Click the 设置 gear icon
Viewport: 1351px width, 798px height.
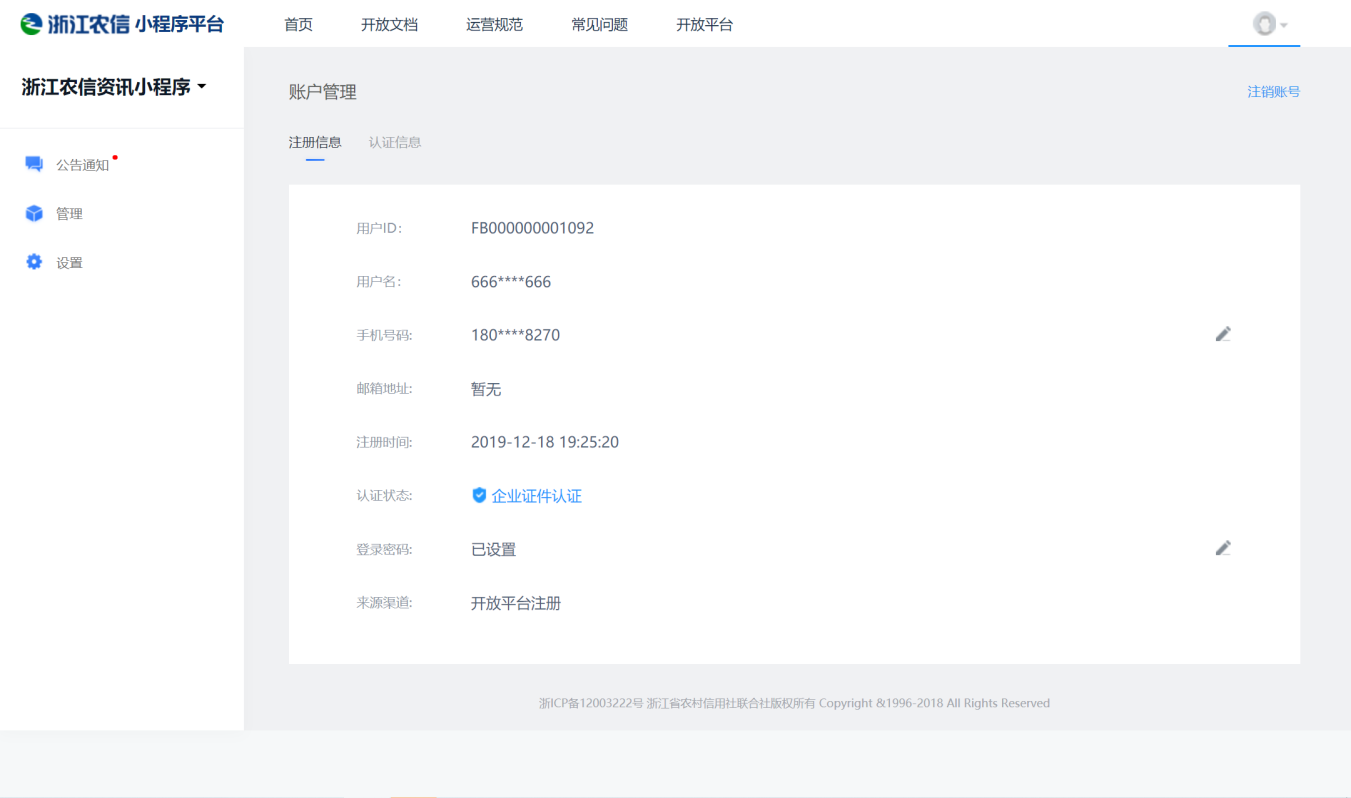[34, 262]
